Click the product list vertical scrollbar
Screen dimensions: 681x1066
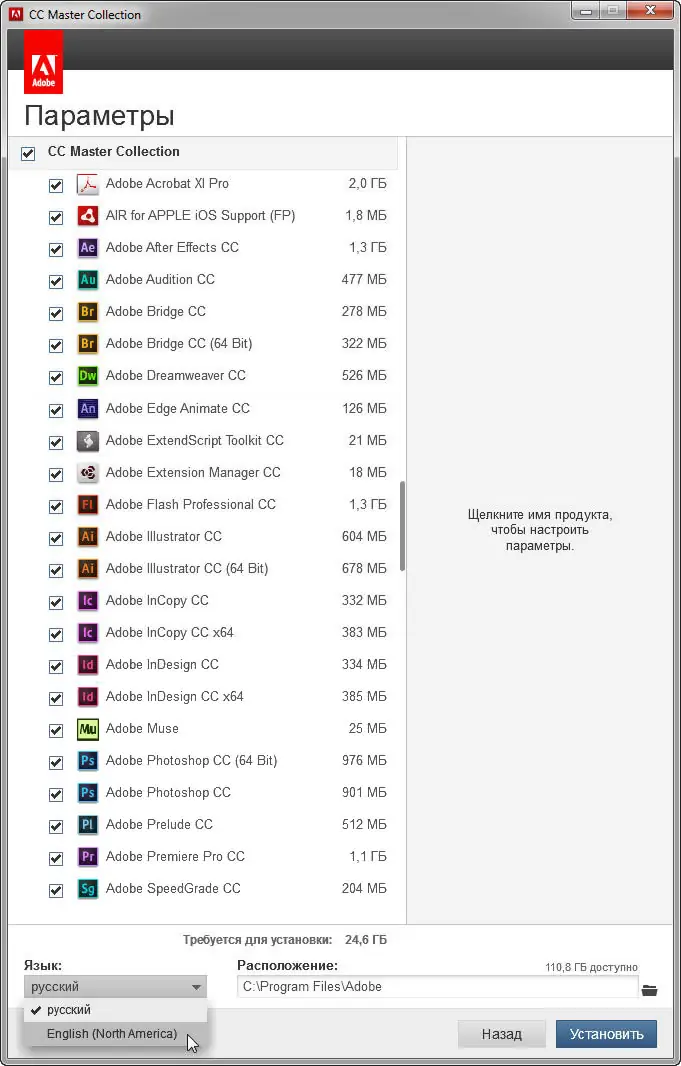[x=402, y=526]
